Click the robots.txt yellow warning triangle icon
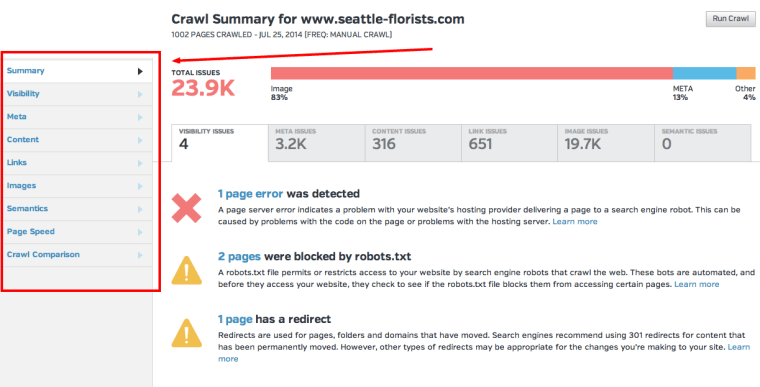 (x=187, y=271)
